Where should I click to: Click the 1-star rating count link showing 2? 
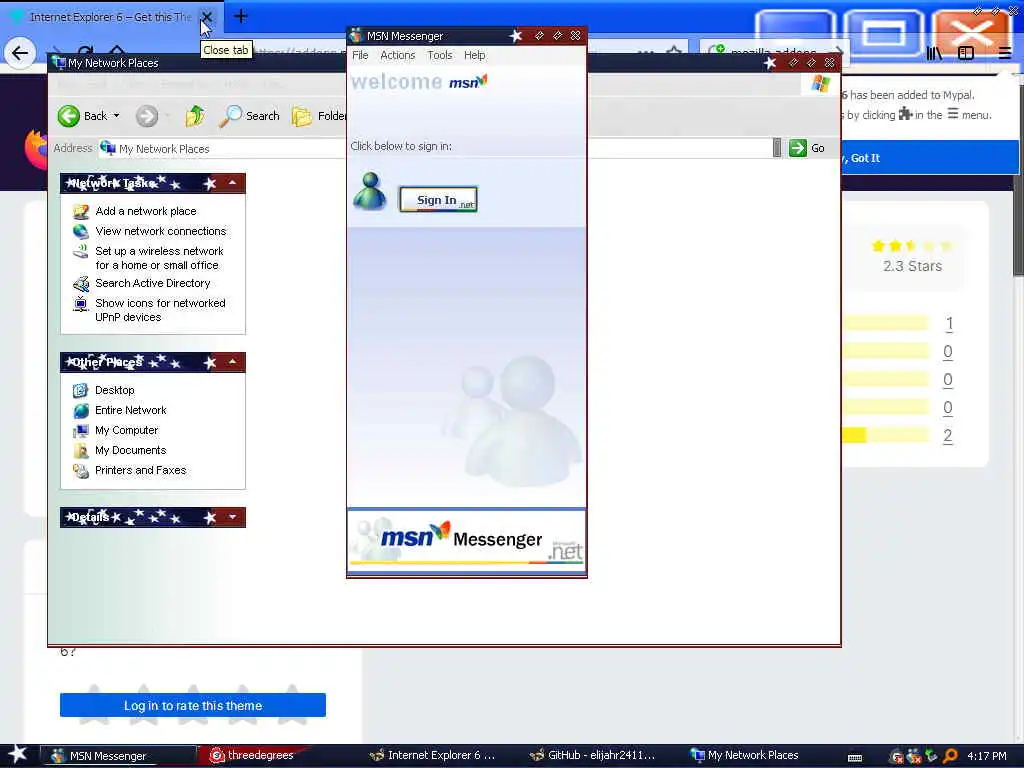[948, 436]
